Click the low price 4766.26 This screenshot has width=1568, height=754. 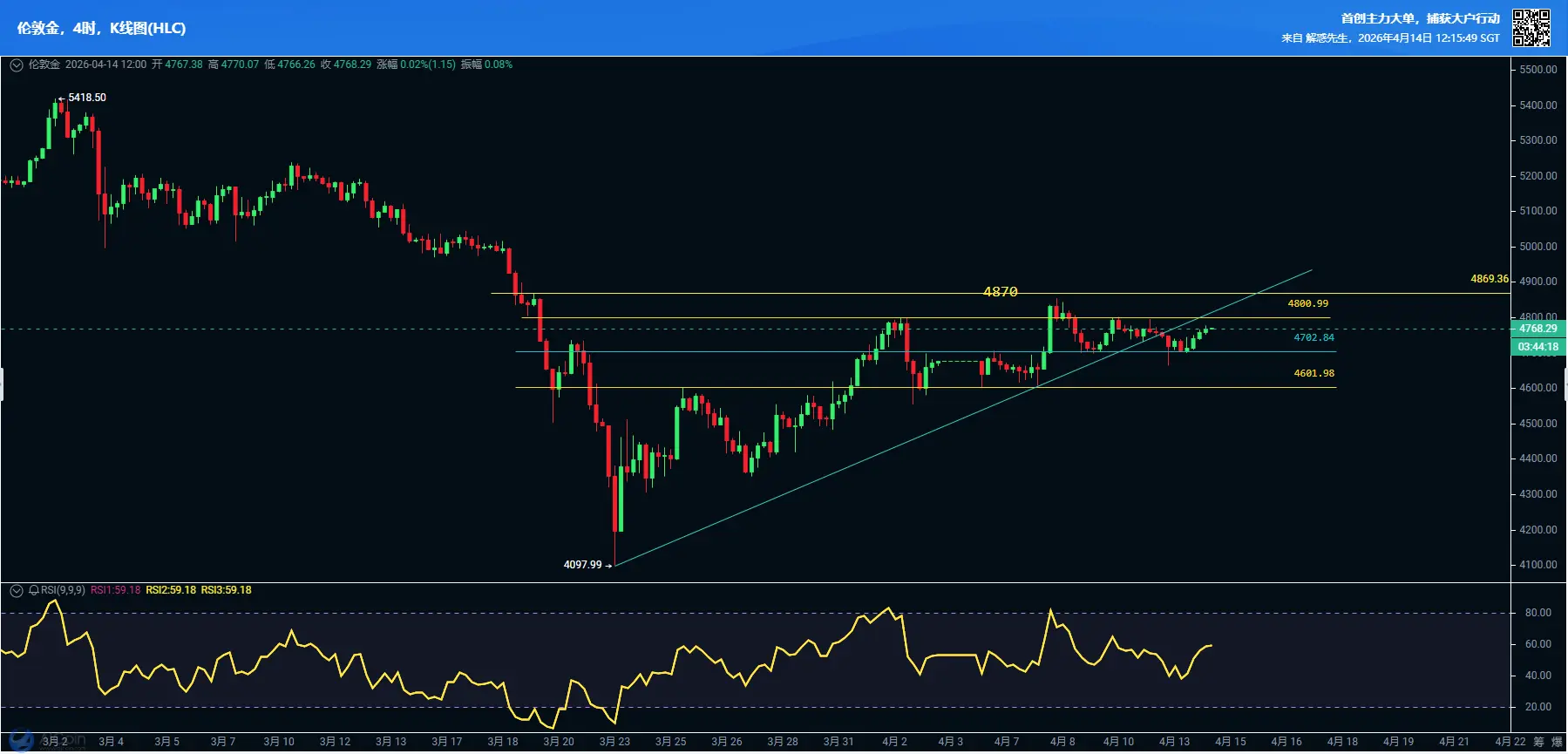coord(296,65)
